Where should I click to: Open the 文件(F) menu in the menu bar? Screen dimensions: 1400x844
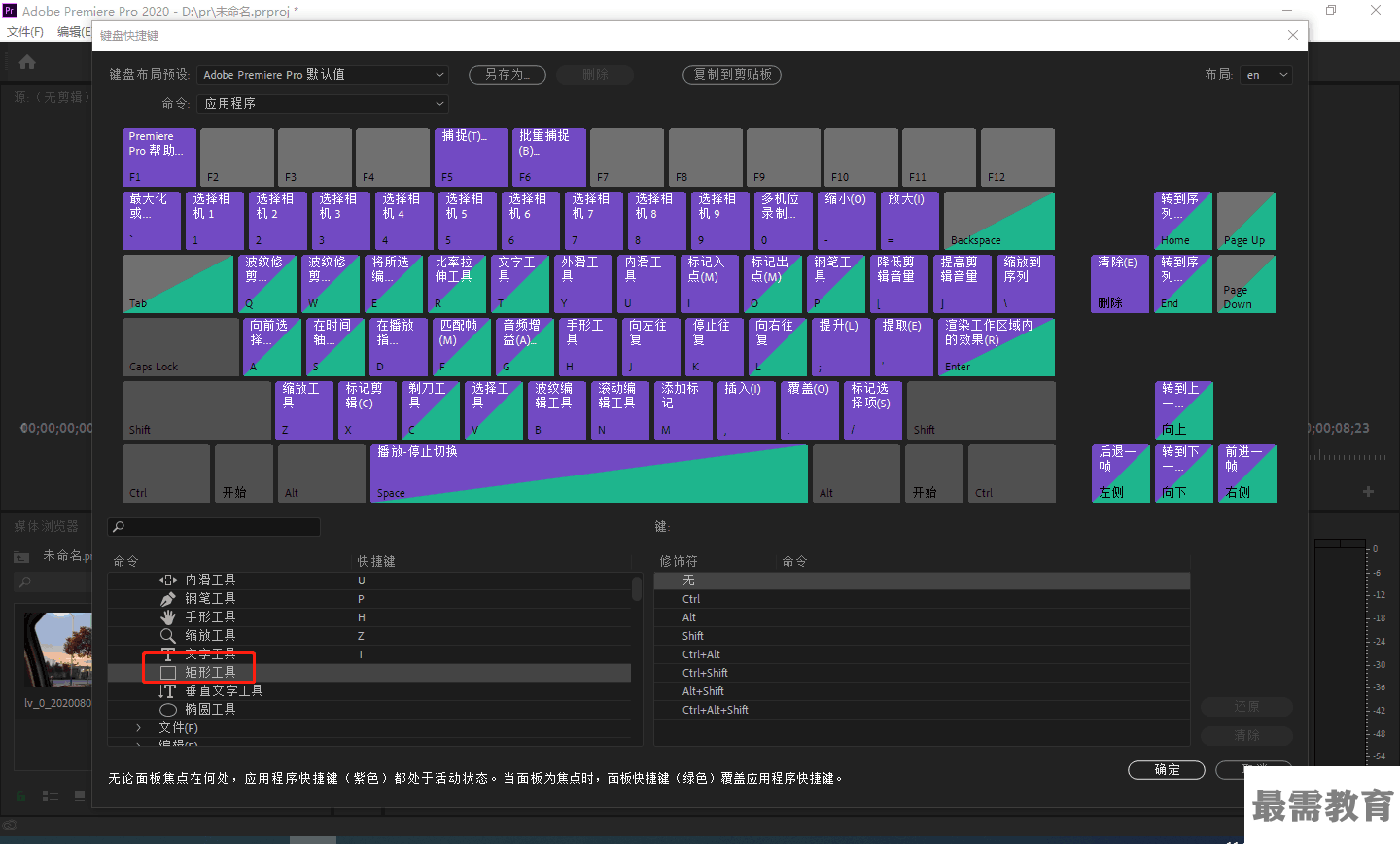(x=25, y=32)
